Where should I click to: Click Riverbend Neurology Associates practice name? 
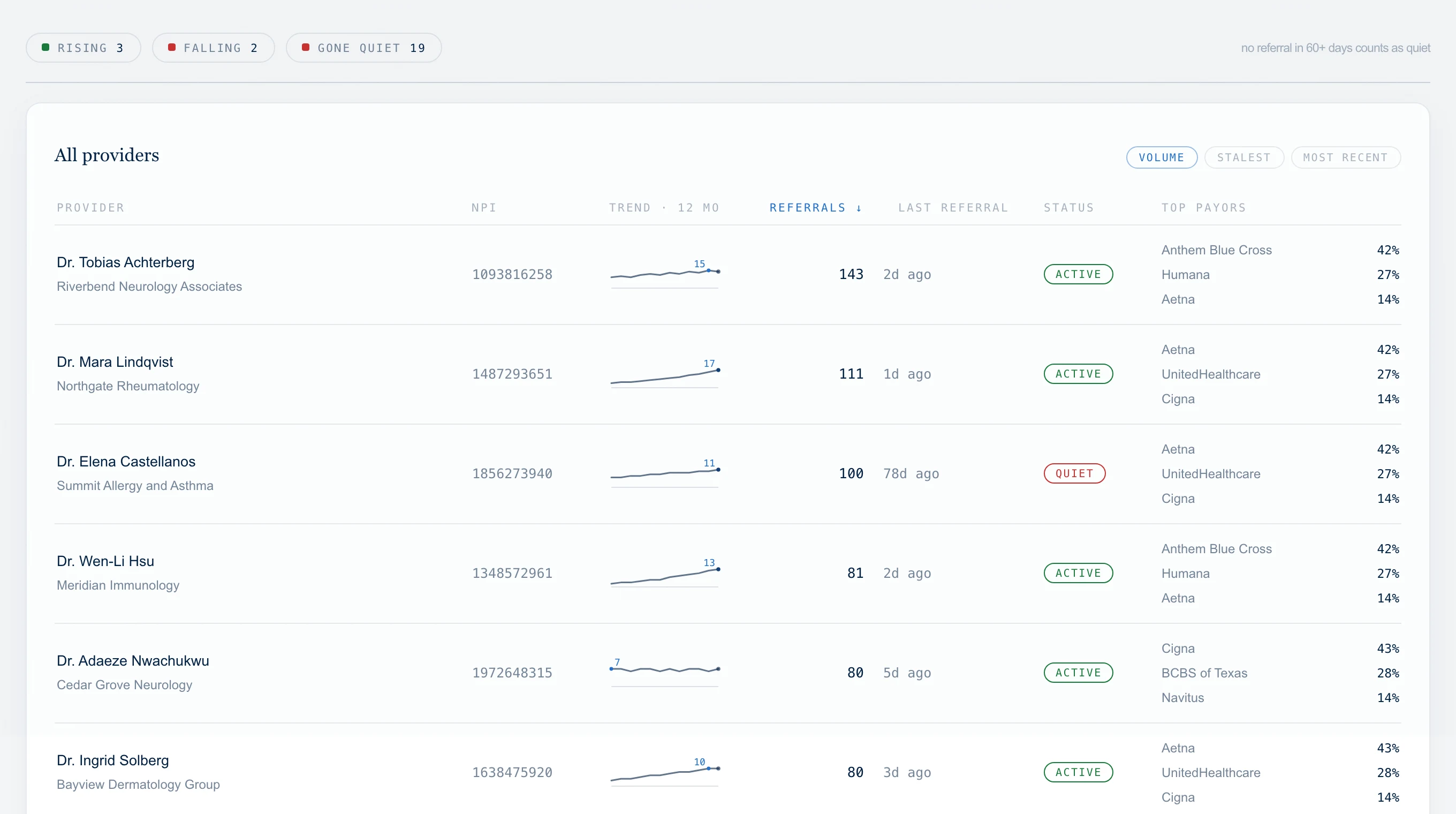(x=149, y=287)
